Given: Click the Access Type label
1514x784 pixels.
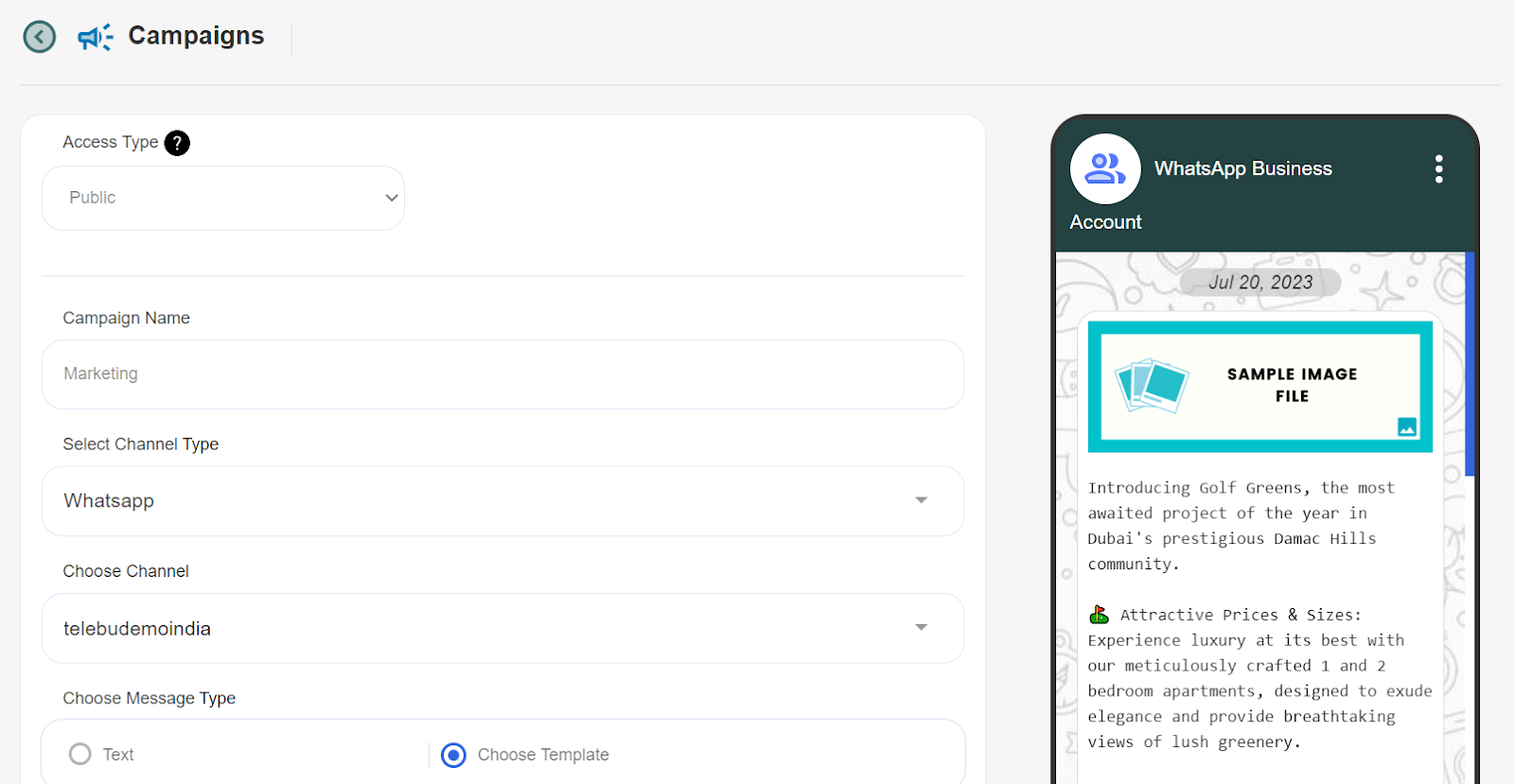Looking at the screenshot, I should point(111,142).
